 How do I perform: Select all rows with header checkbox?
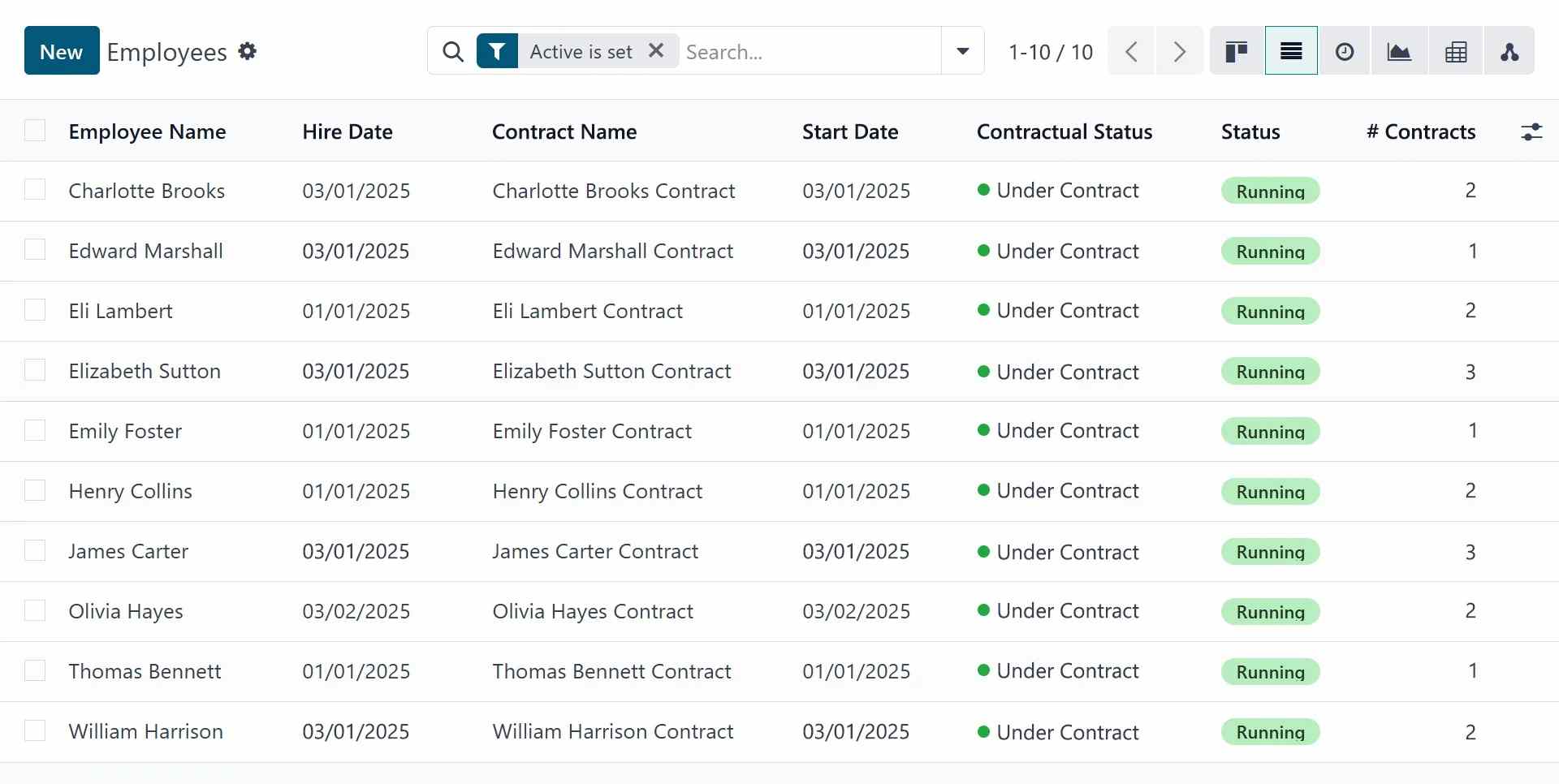click(x=35, y=131)
